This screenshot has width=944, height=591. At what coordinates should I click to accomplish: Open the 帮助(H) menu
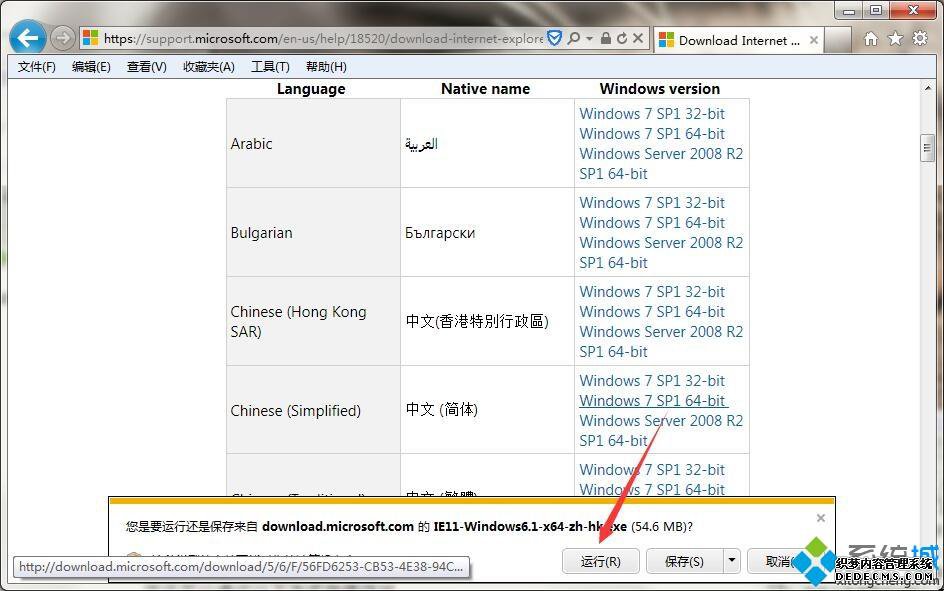pos(326,67)
